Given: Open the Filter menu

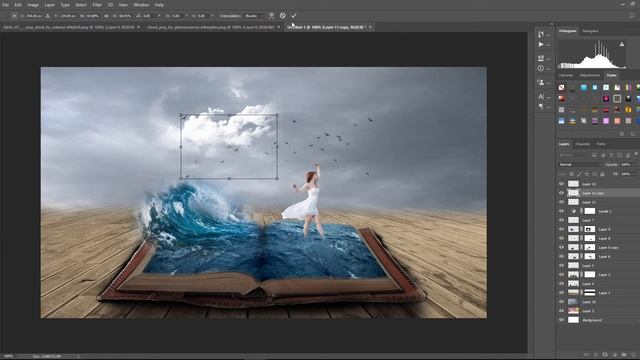Looking at the screenshot, I should tap(97, 5).
